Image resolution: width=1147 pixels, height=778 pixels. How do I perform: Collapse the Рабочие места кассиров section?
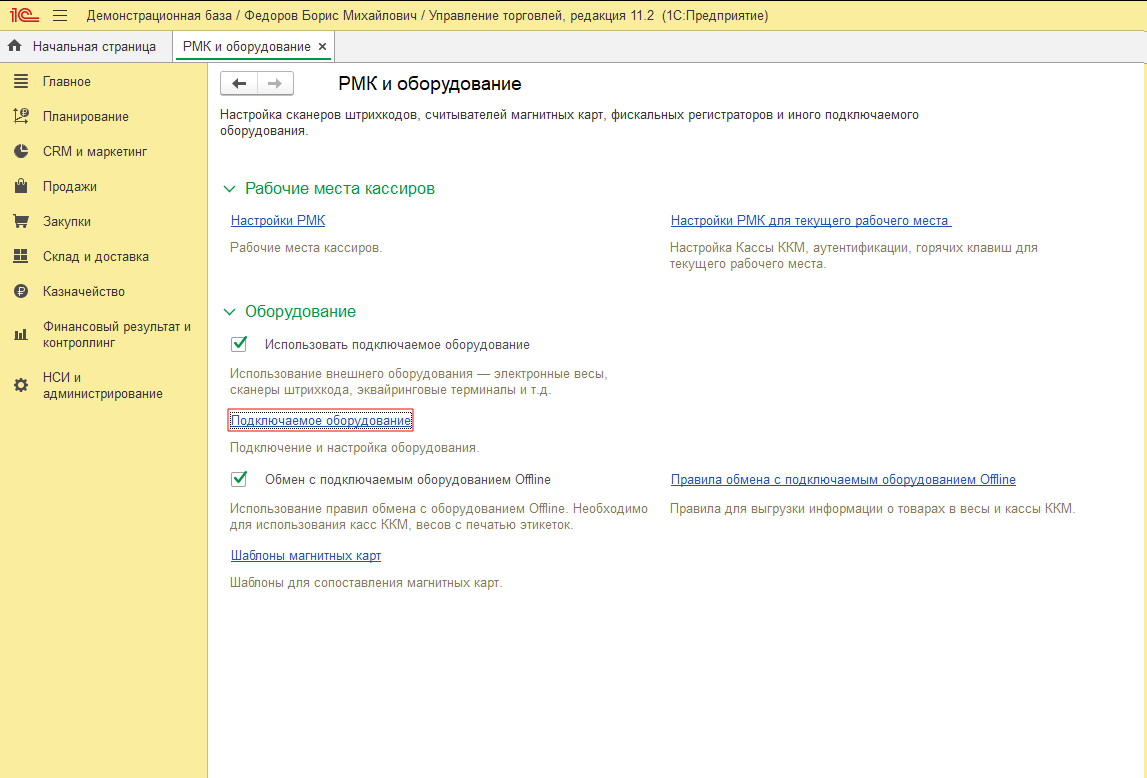[229, 189]
